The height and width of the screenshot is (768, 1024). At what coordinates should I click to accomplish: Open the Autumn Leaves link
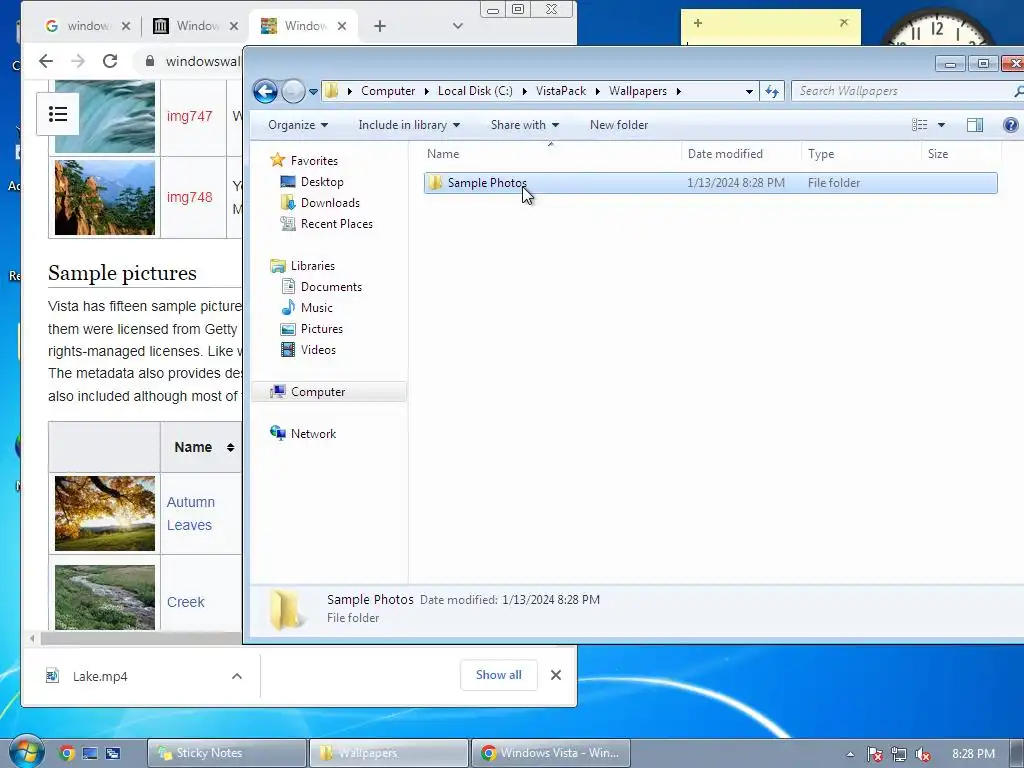pyautogui.click(x=190, y=513)
